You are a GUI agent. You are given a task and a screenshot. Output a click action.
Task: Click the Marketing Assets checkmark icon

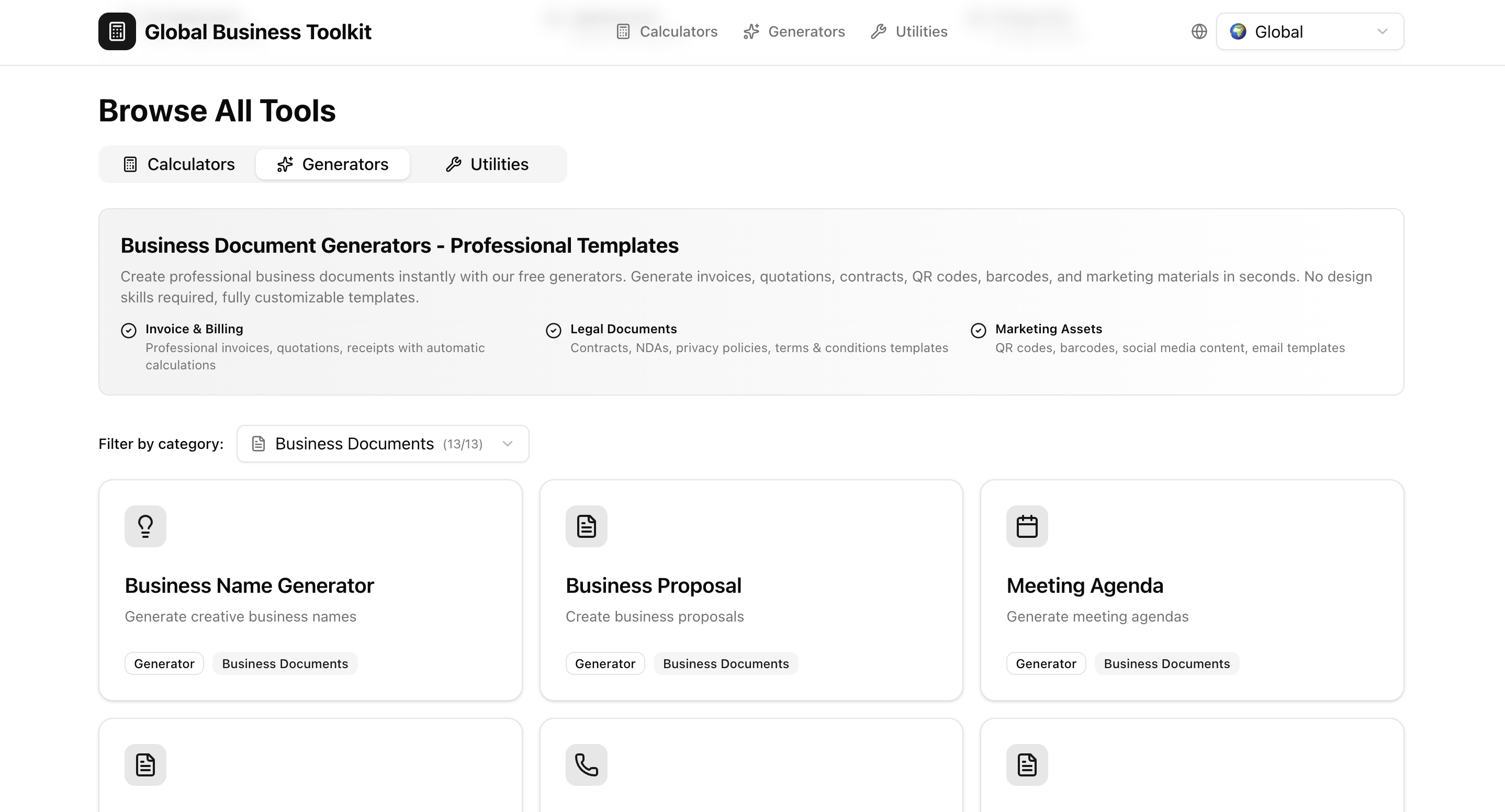(978, 331)
